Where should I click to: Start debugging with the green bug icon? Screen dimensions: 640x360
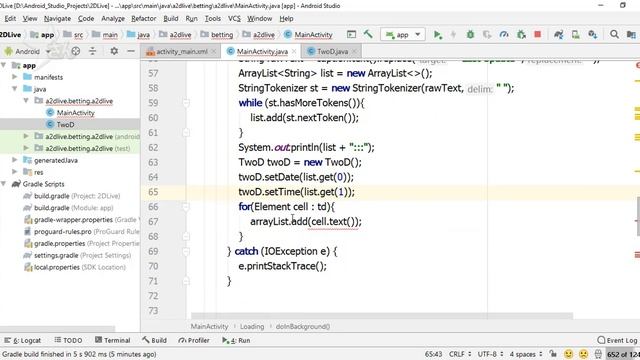point(470,35)
